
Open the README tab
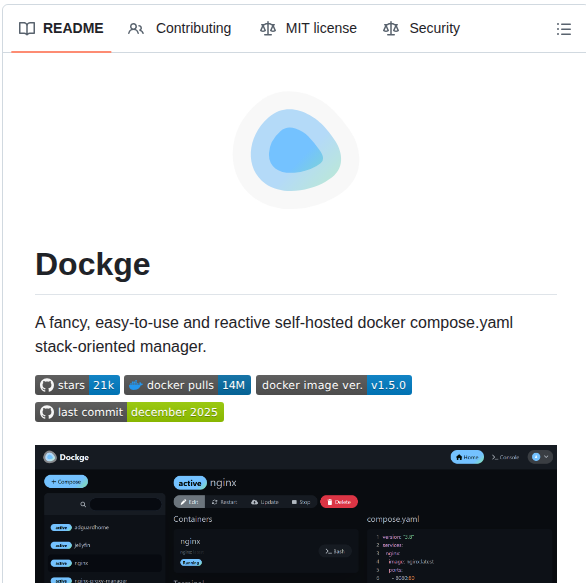61,28
